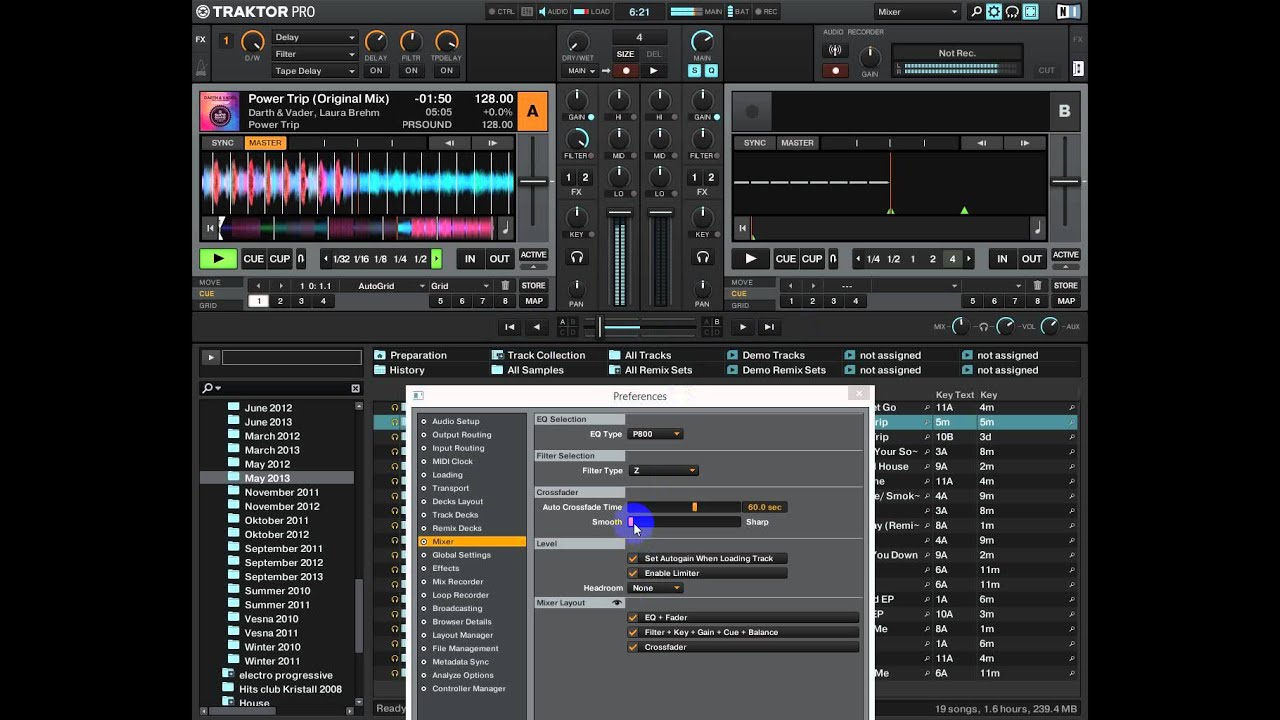Image resolution: width=1280 pixels, height=720 pixels.
Task: Open the third FX dropdown showing Tape Delay
Action: click(315, 71)
